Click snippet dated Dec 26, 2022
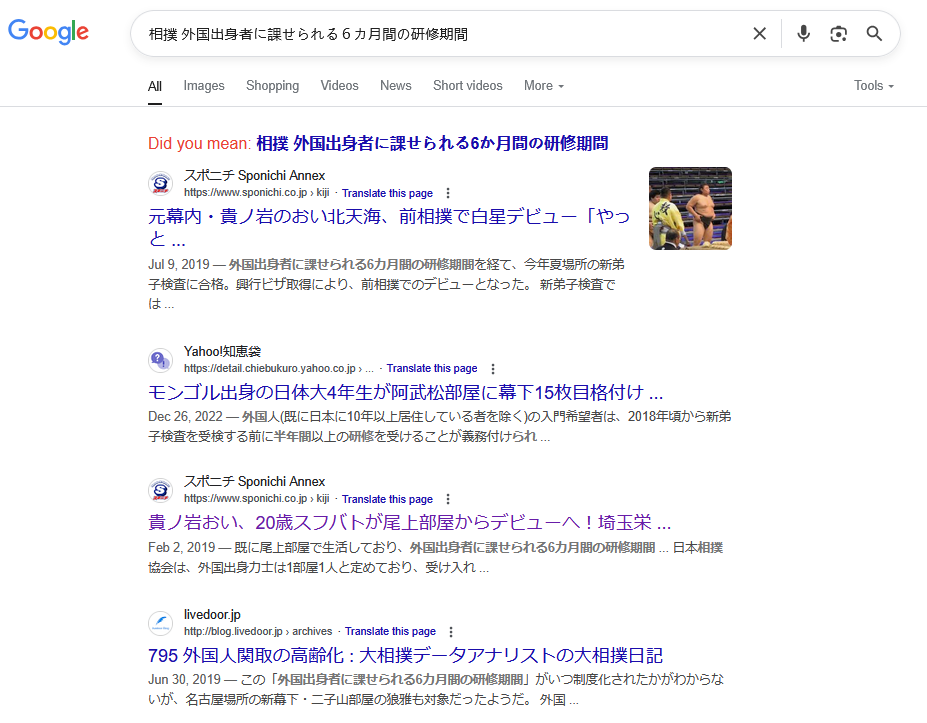Viewport: 927px width, 723px height. tap(439, 426)
